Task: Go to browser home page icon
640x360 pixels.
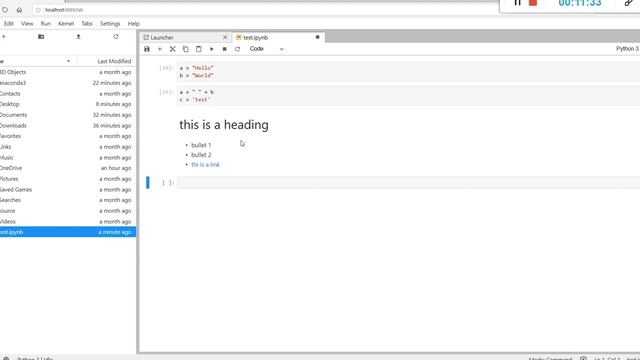Action: (x=19, y=10)
